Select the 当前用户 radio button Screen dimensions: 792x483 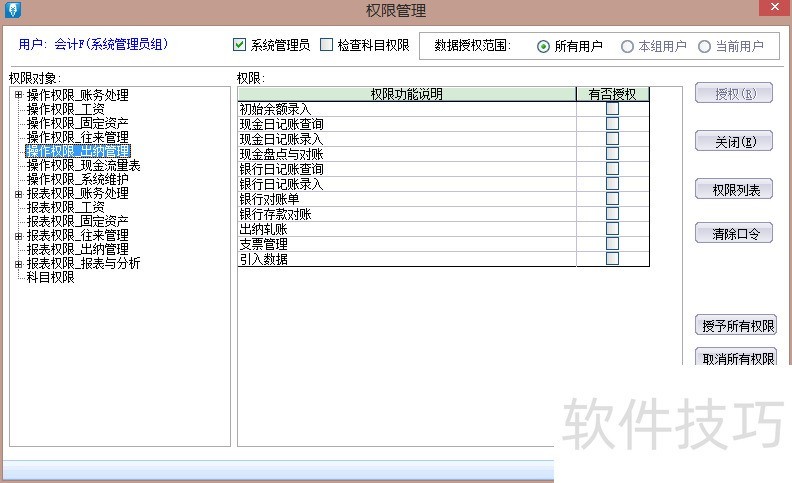point(704,46)
